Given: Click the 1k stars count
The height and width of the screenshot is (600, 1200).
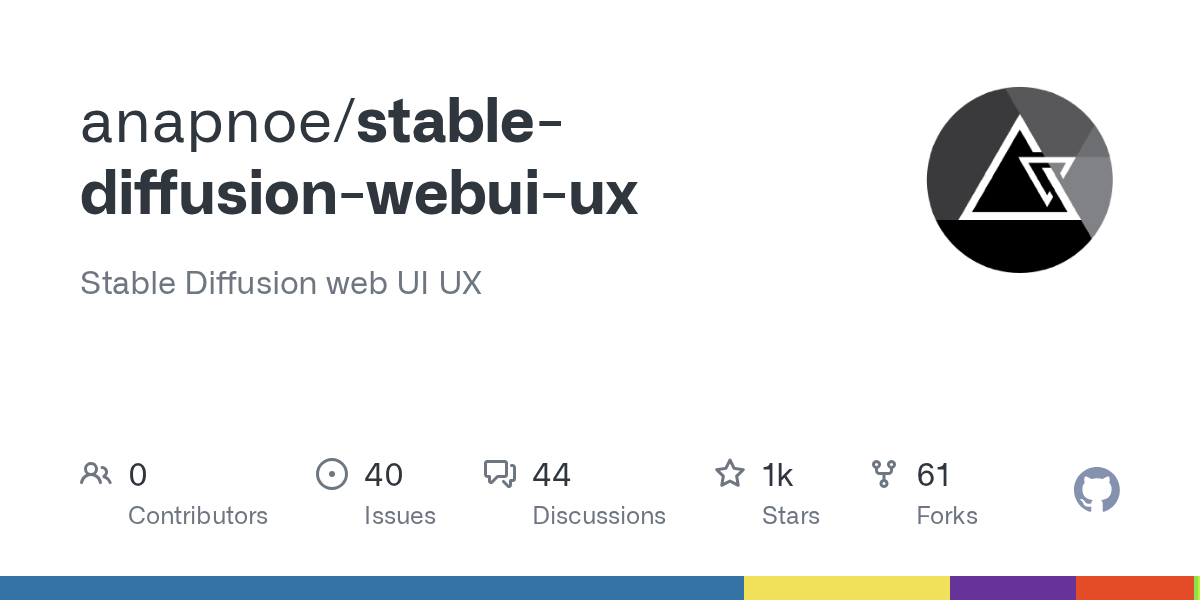Looking at the screenshot, I should 777,475.
